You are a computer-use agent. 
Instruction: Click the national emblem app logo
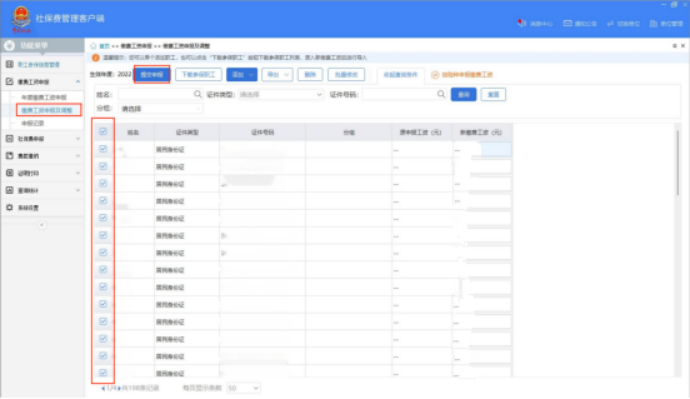pos(21,19)
